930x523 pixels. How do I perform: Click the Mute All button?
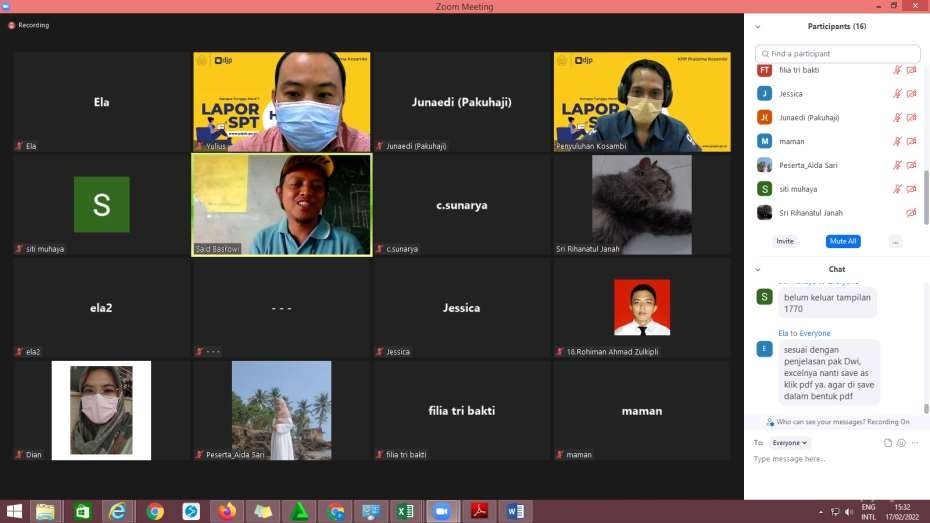[843, 241]
